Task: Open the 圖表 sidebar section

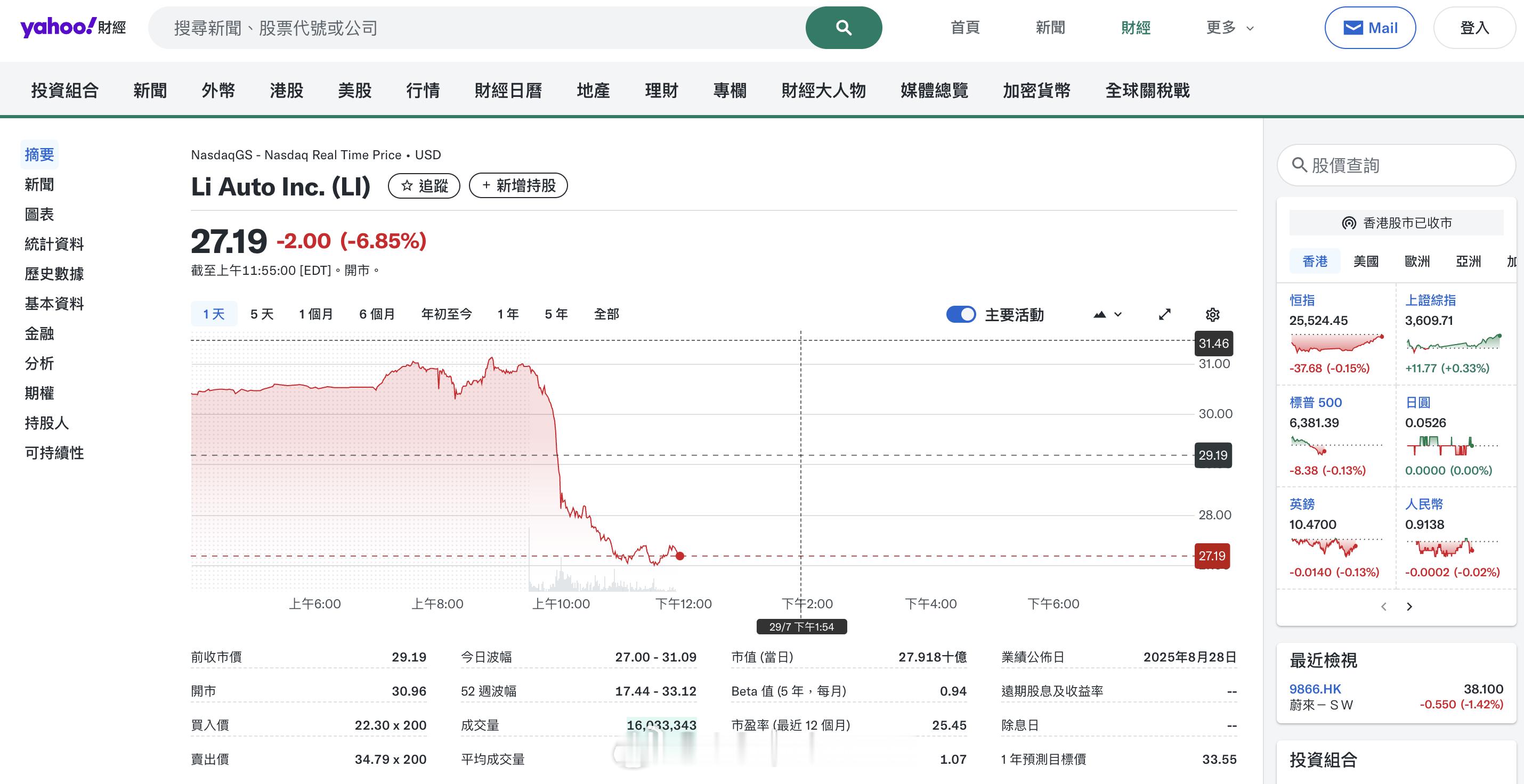Action: coord(39,214)
